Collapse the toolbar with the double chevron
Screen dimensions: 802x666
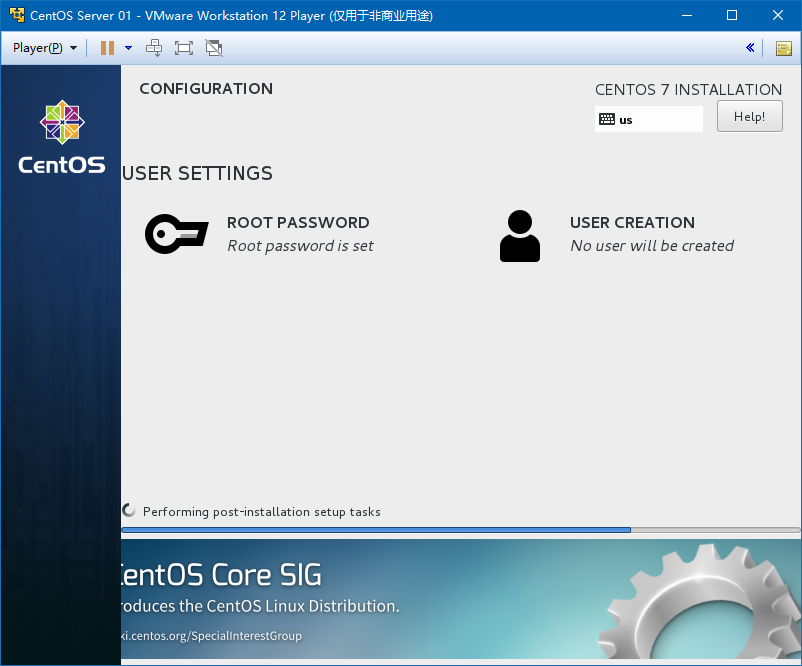pos(750,47)
